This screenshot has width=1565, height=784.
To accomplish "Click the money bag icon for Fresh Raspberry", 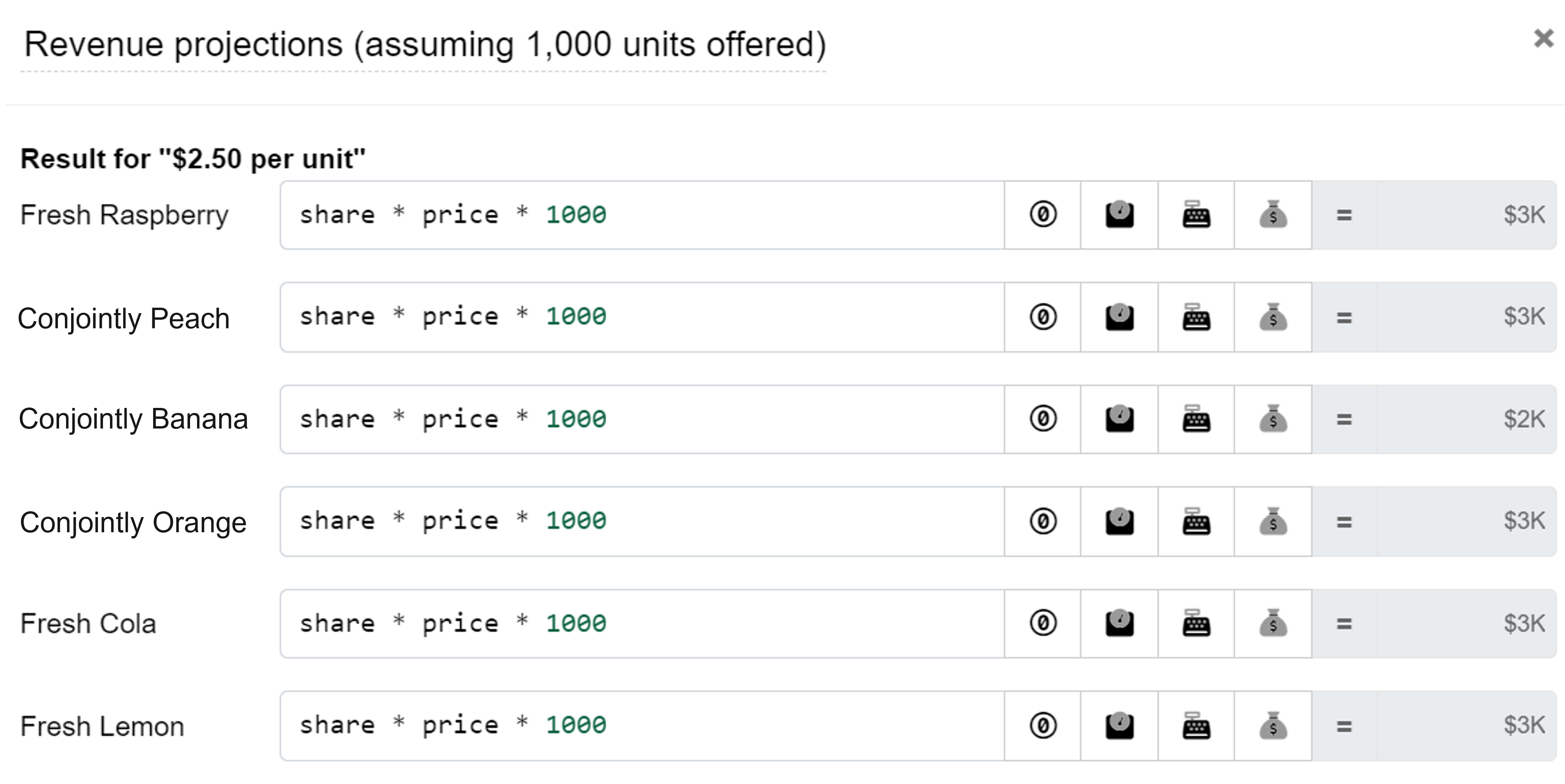I will [x=1274, y=215].
